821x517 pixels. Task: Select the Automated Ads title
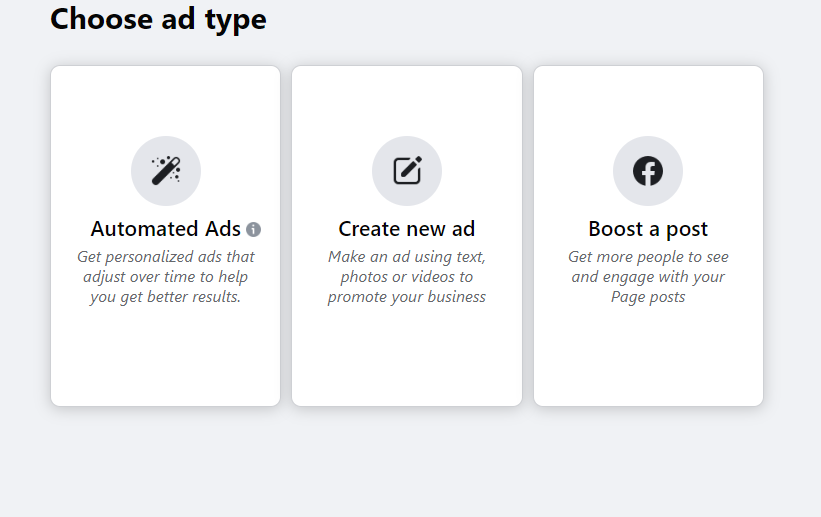(165, 229)
